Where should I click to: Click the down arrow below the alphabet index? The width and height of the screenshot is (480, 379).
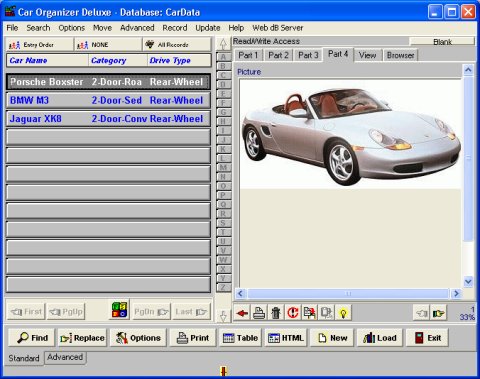[x=223, y=315]
